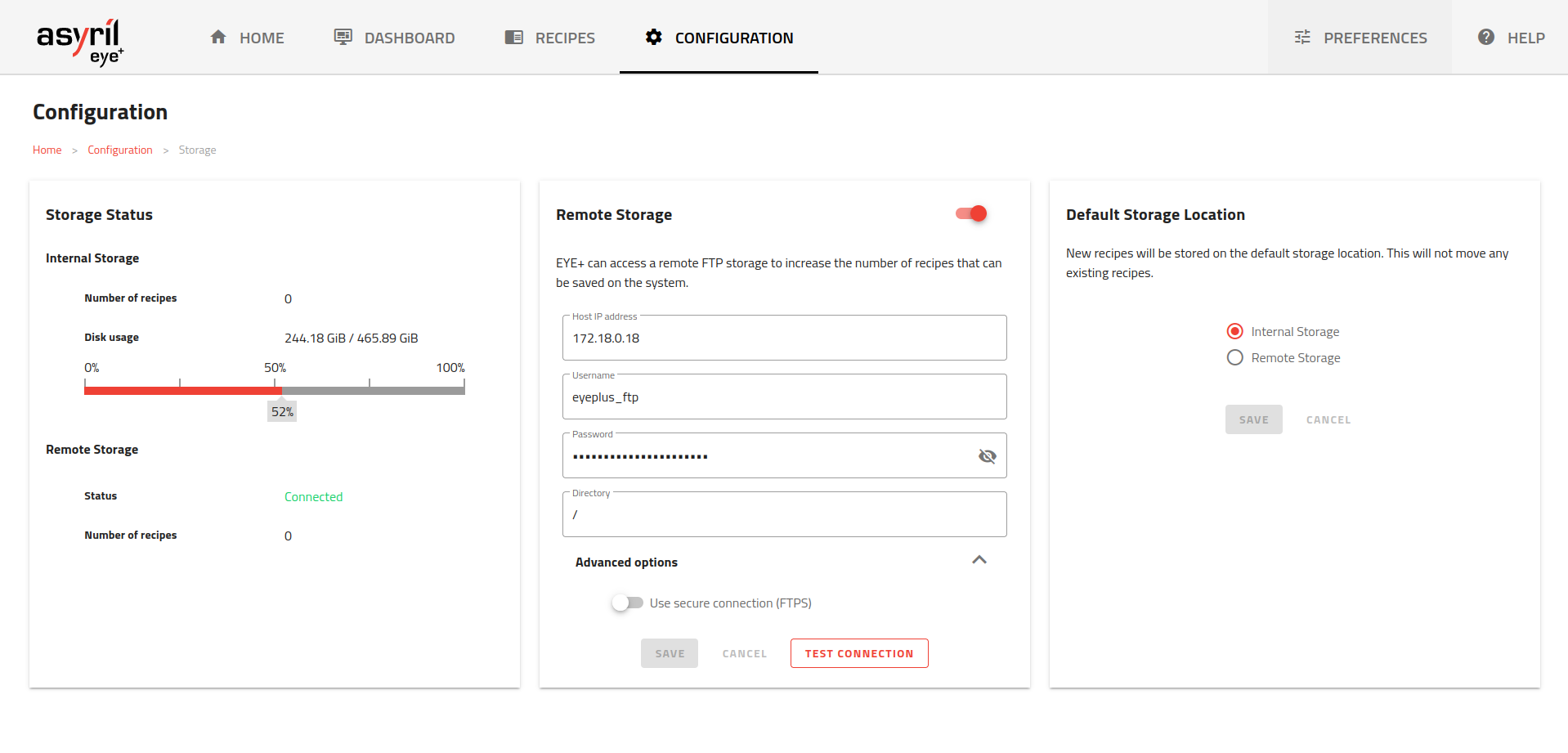Click the Preferences sliders icon

click(x=1302, y=38)
